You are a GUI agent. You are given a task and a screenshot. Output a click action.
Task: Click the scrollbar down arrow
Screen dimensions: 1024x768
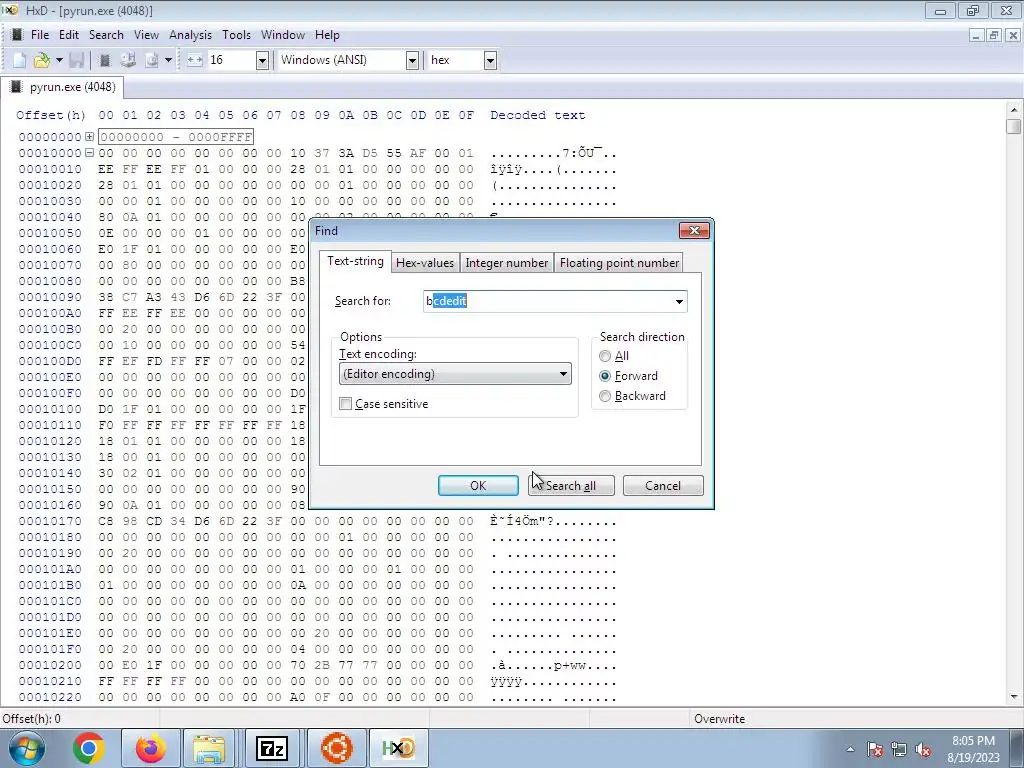(x=1014, y=697)
